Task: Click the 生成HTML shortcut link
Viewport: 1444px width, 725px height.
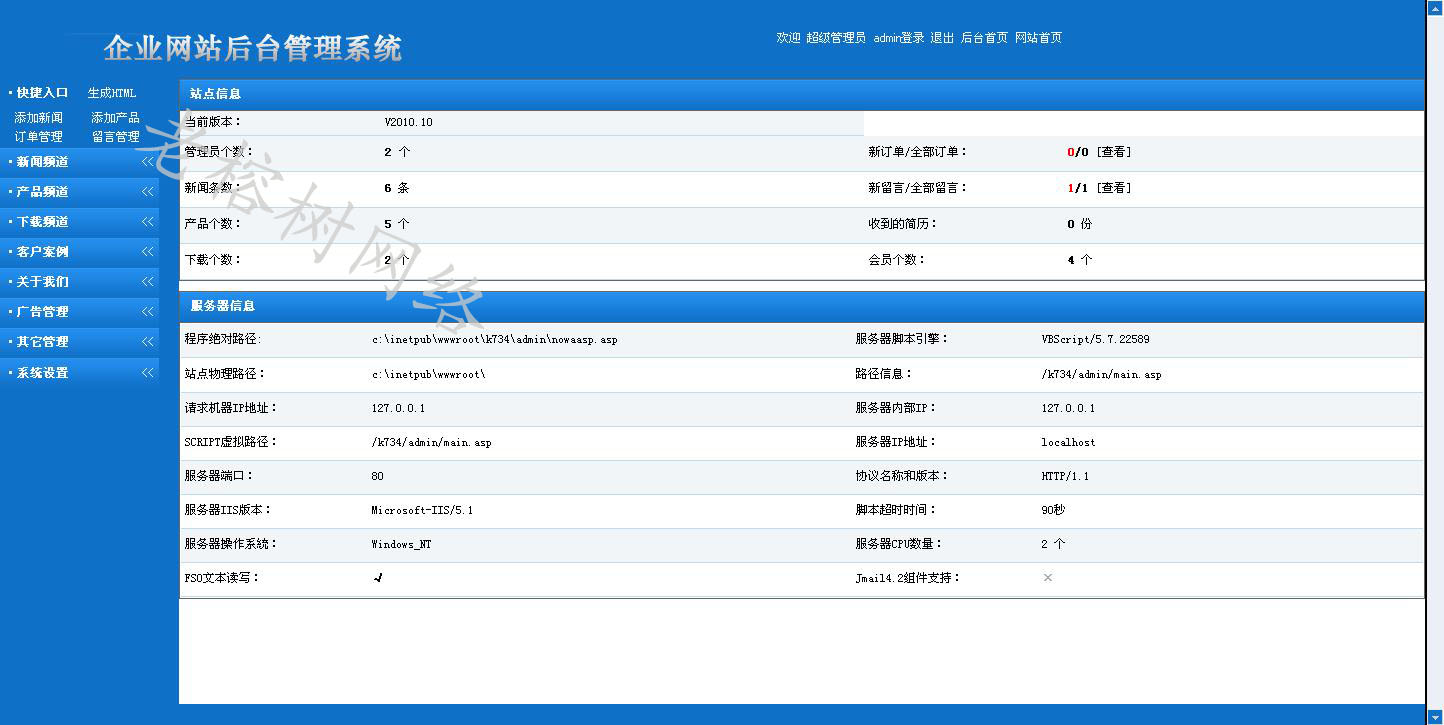Action: point(111,93)
